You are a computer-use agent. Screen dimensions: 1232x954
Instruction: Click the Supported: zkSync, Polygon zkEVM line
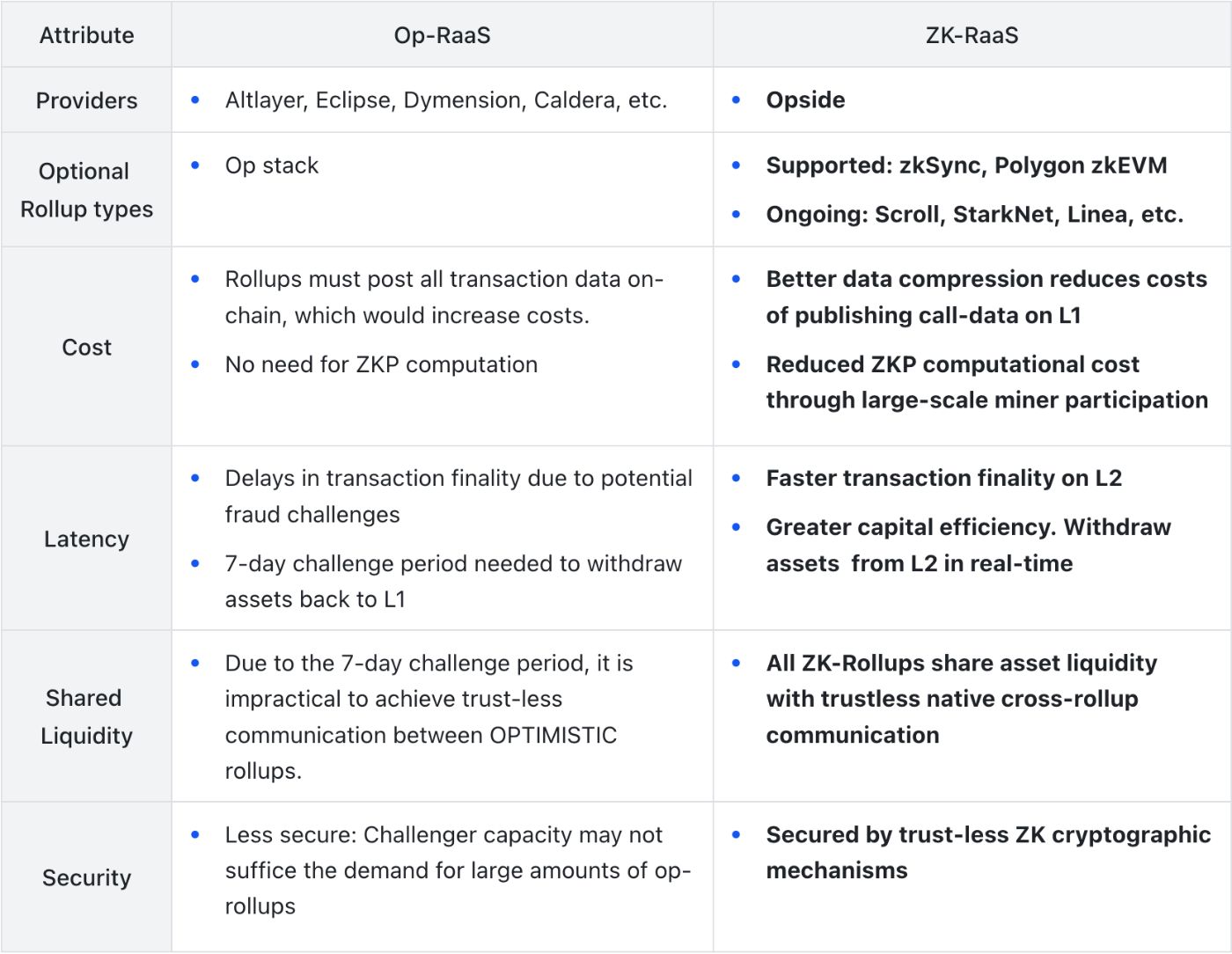coord(966,165)
